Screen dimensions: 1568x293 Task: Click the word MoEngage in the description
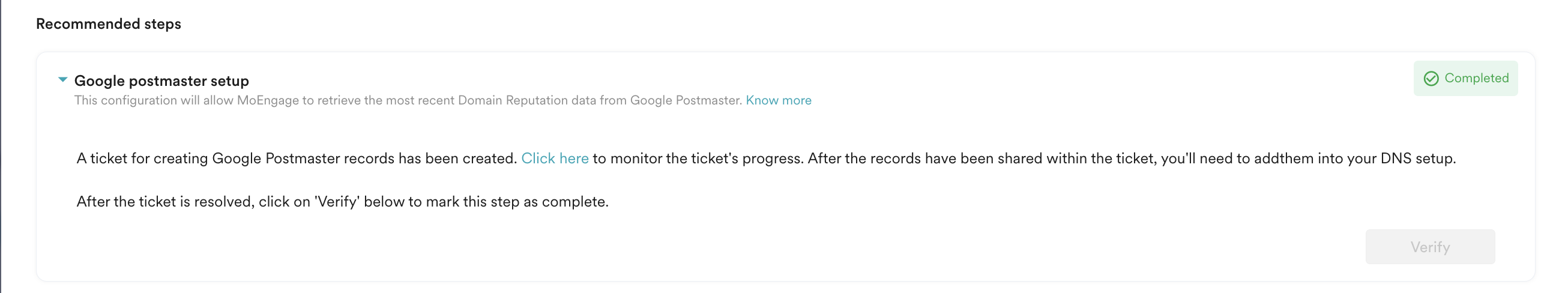point(268,100)
